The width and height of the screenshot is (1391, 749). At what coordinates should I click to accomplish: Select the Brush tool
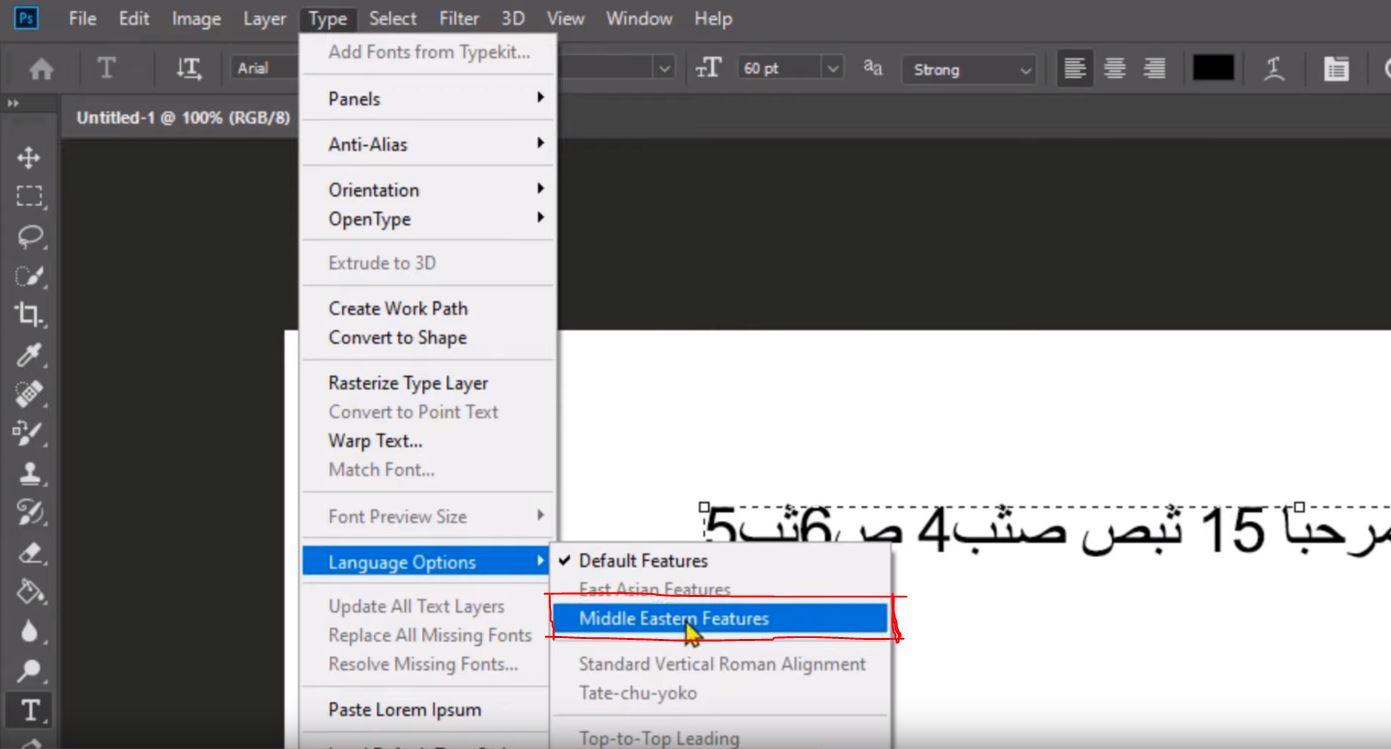click(29, 433)
